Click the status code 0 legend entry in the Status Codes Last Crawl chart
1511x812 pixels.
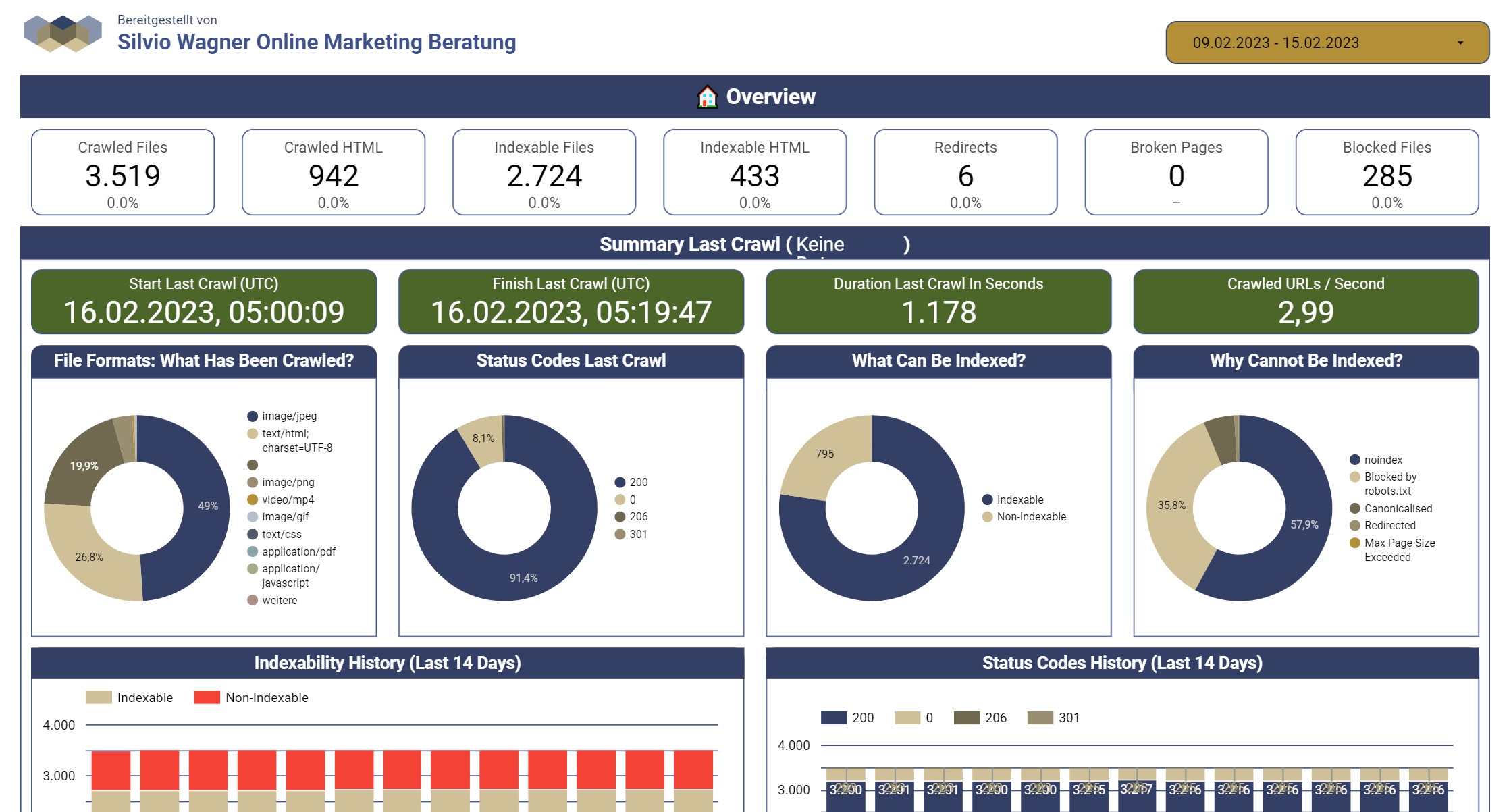(x=625, y=499)
